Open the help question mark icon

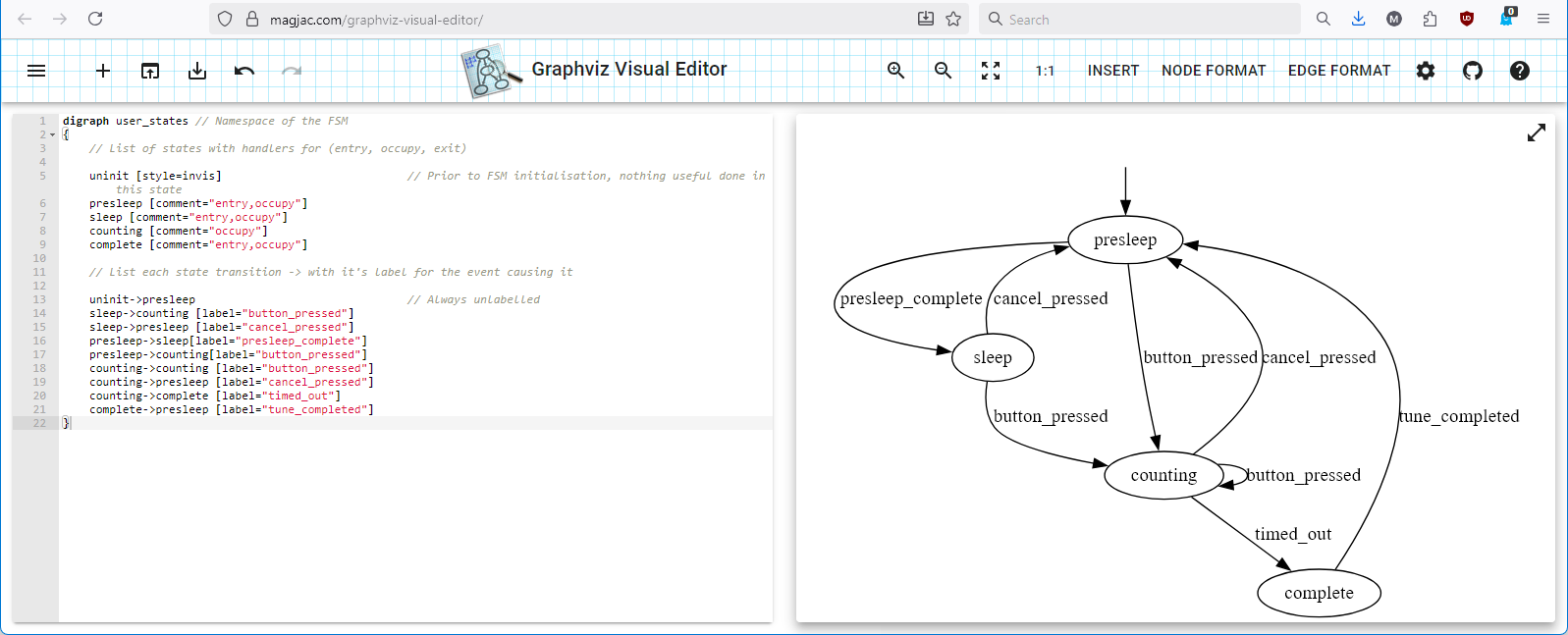click(x=1520, y=71)
